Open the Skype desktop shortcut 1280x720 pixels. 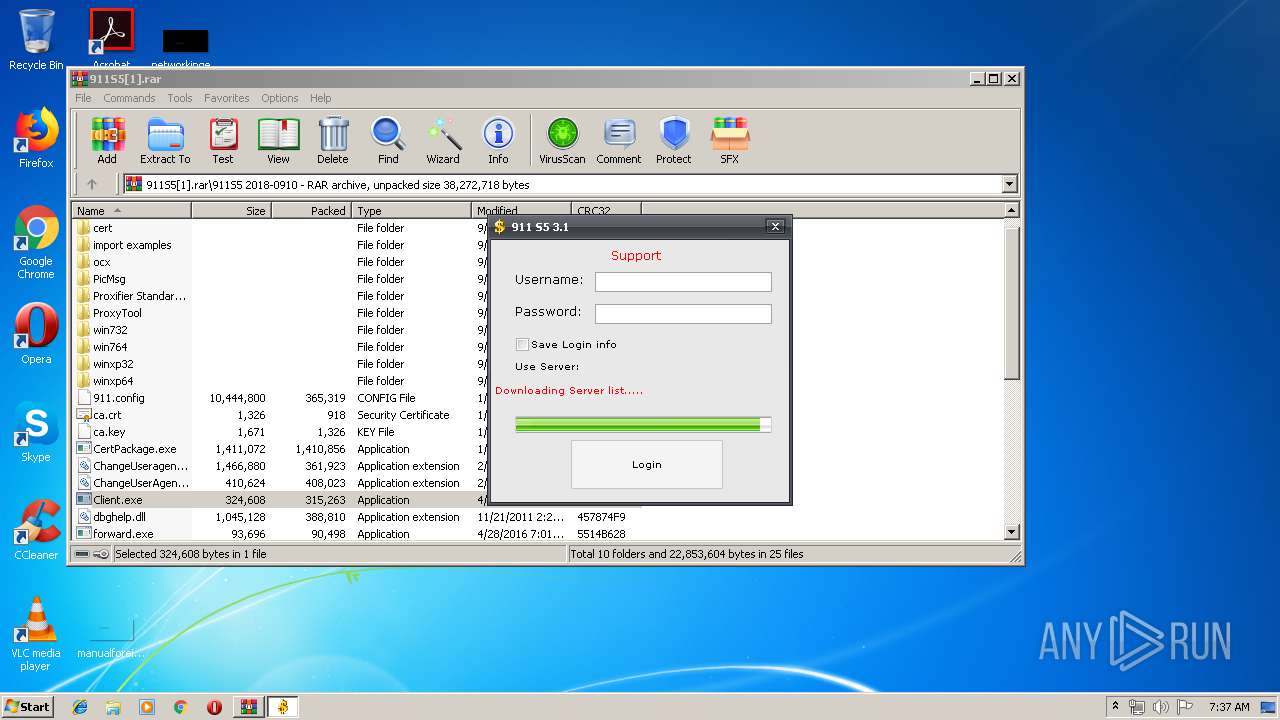[36, 432]
